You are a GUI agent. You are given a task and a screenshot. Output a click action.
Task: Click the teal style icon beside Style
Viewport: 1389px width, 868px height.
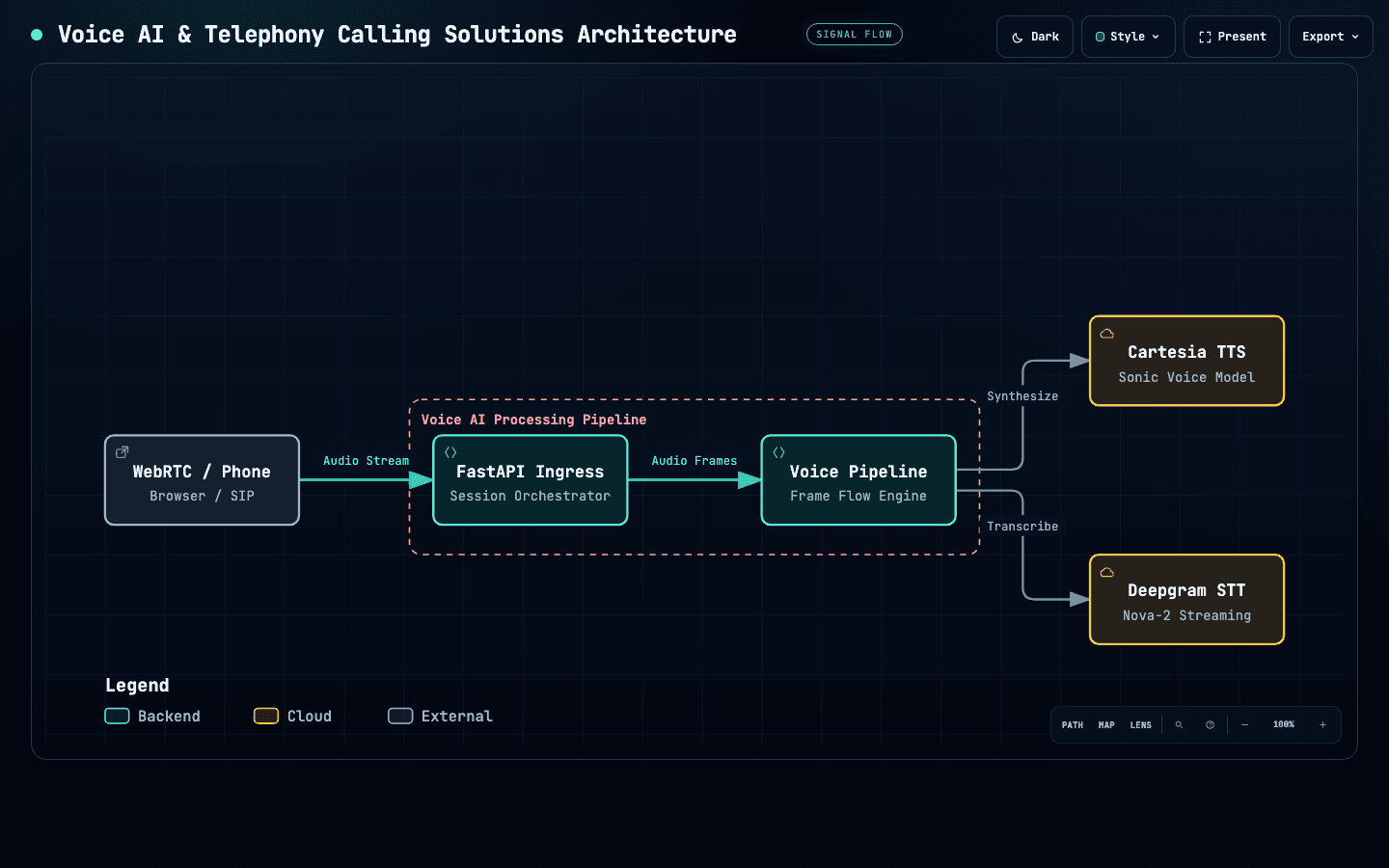(1101, 37)
